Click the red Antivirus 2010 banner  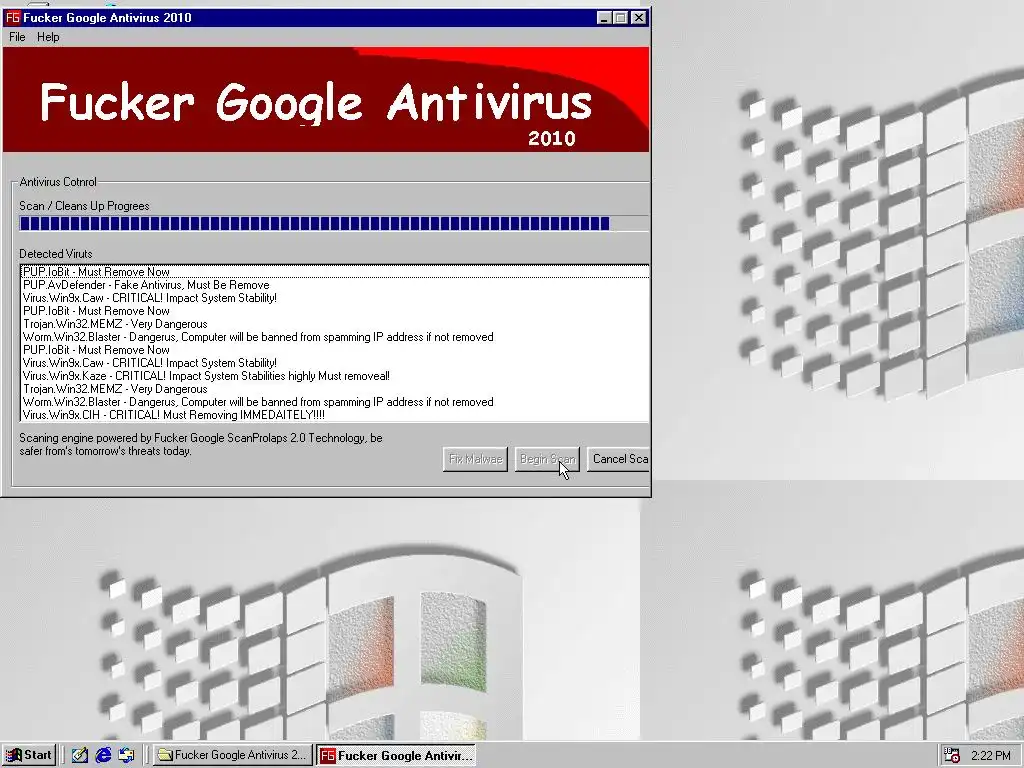(x=326, y=99)
